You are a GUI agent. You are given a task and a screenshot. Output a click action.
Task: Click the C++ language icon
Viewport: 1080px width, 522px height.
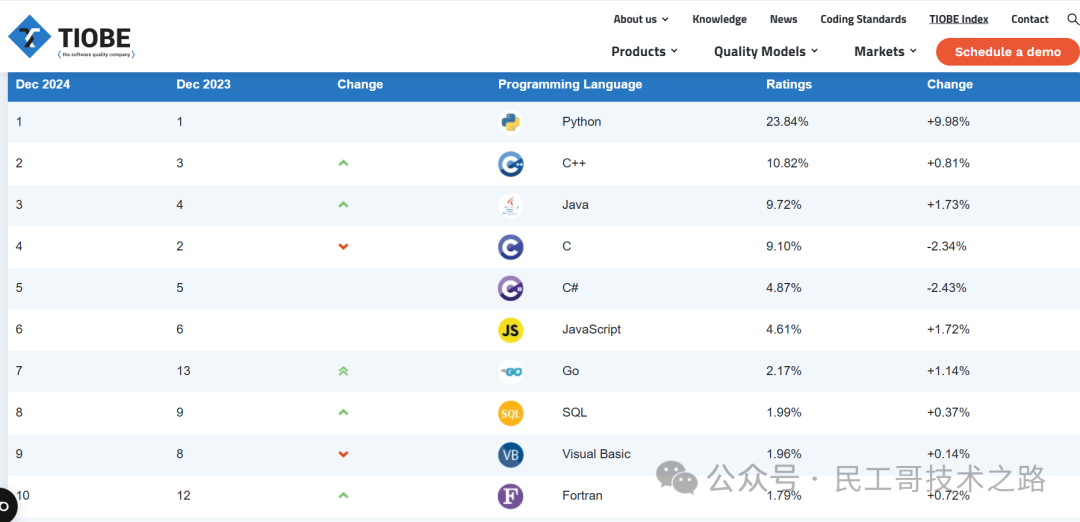[x=510, y=164]
